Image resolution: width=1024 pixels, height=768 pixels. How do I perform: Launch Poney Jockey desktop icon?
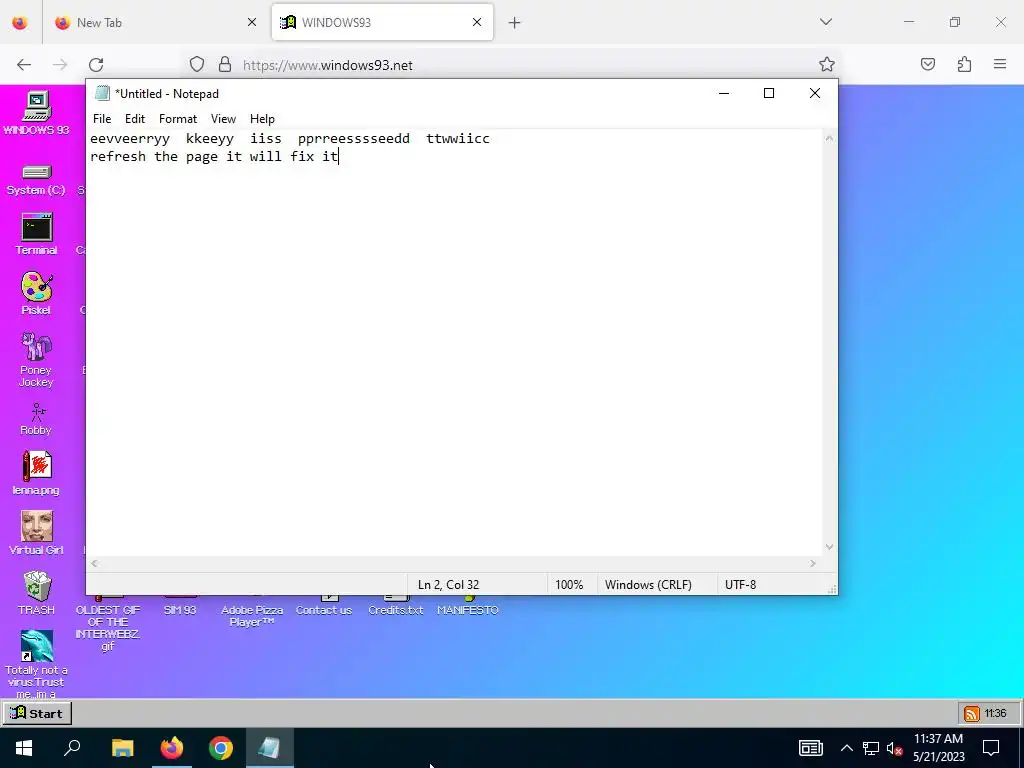[x=37, y=359]
